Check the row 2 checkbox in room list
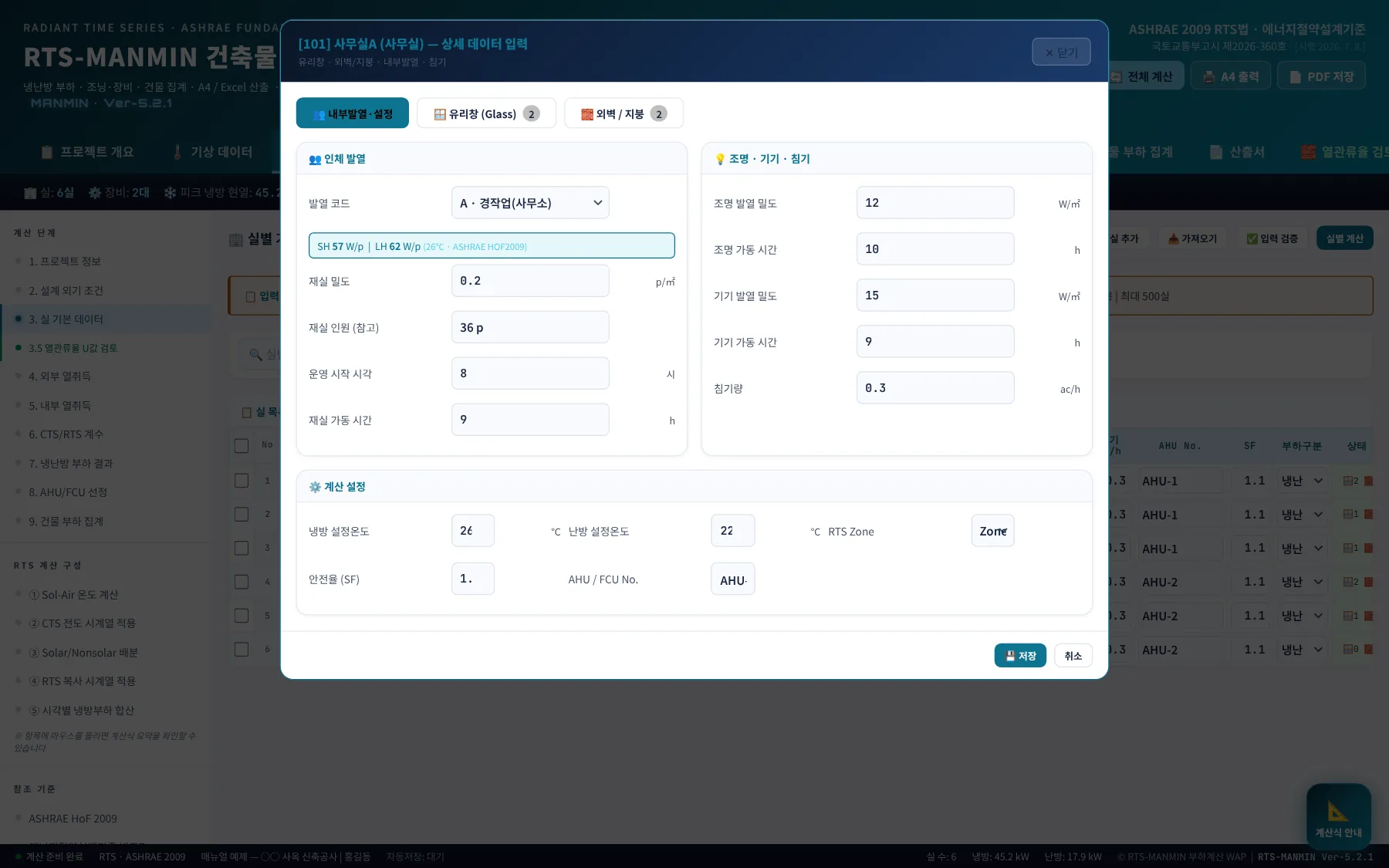 pos(242,514)
